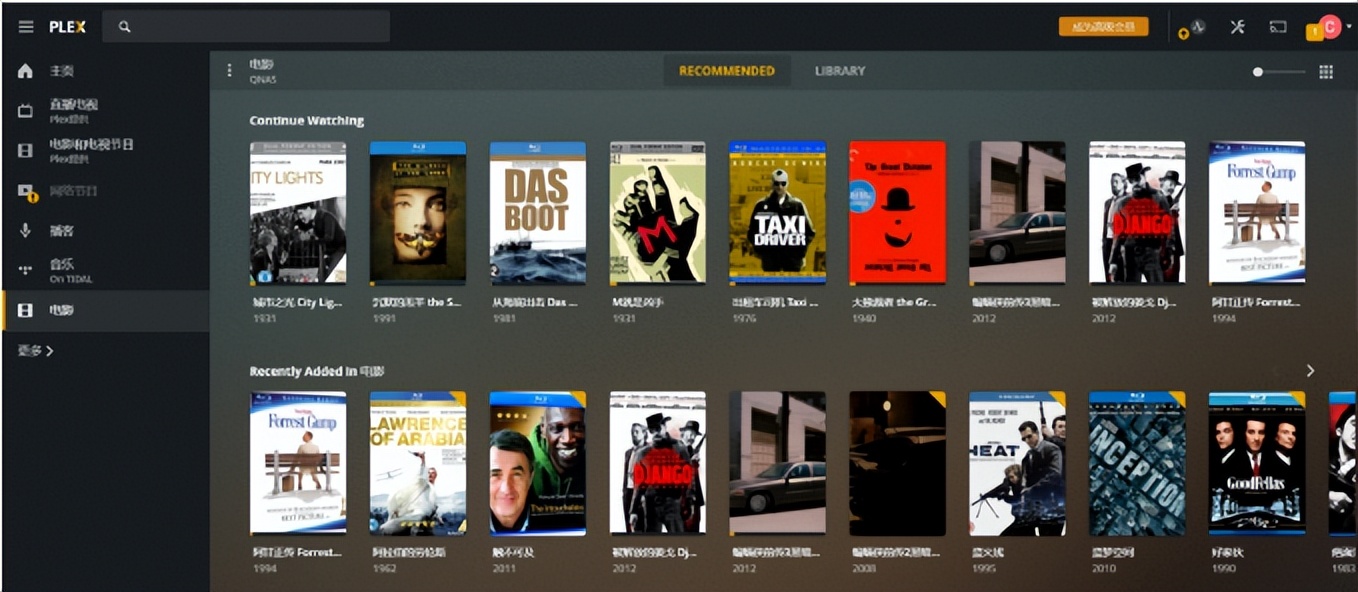Toggle the grid view icon
The width and height of the screenshot is (1358, 592).
[x=1326, y=72]
